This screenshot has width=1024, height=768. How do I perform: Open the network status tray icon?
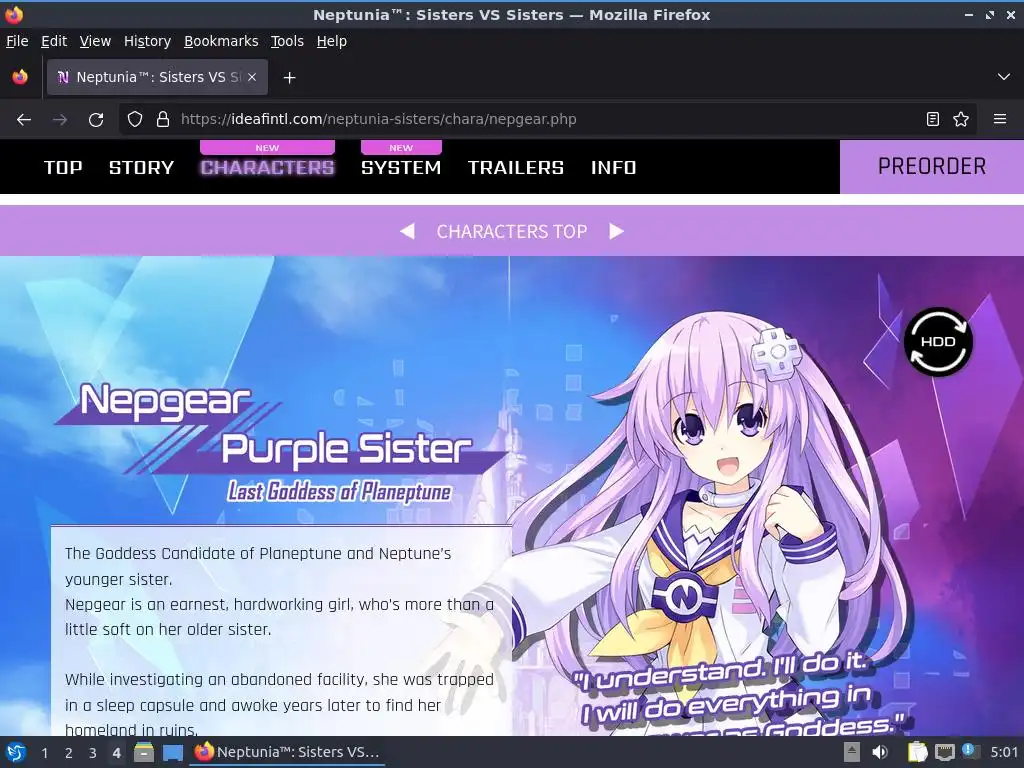click(x=944, y=752)
